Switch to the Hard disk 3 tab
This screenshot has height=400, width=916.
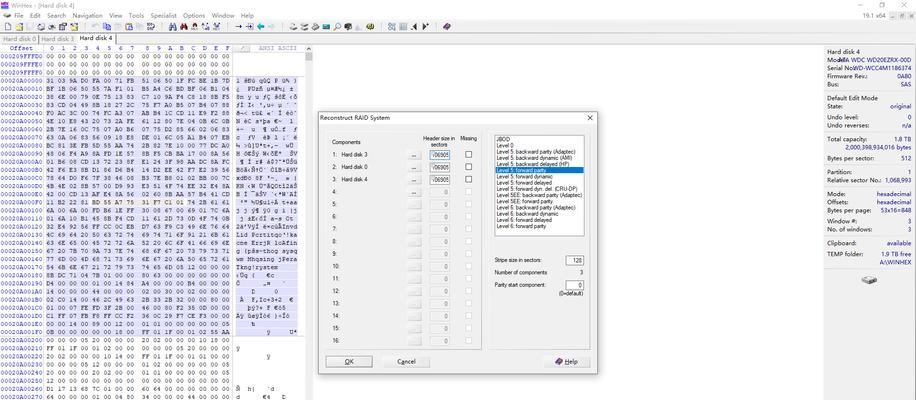pyautogui.click(x=57, y=39)
